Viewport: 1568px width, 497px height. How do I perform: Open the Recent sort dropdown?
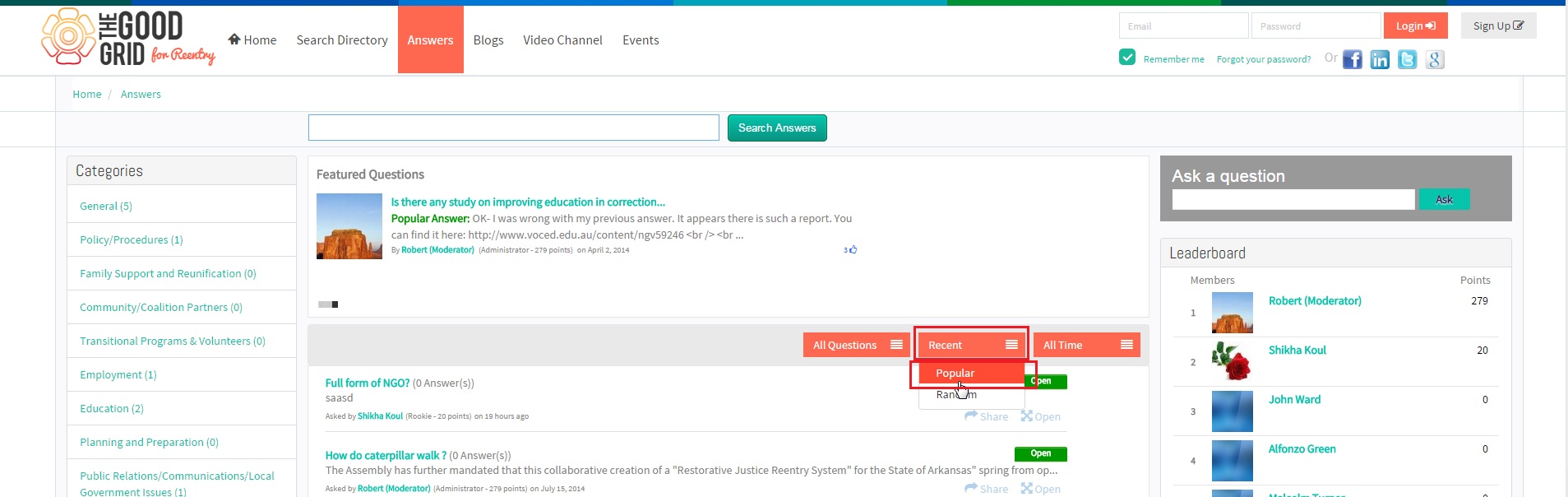[x=972, y=345]
